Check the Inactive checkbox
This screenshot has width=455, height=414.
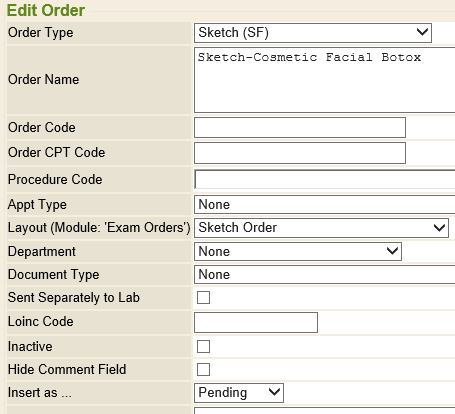click(203, 346)
